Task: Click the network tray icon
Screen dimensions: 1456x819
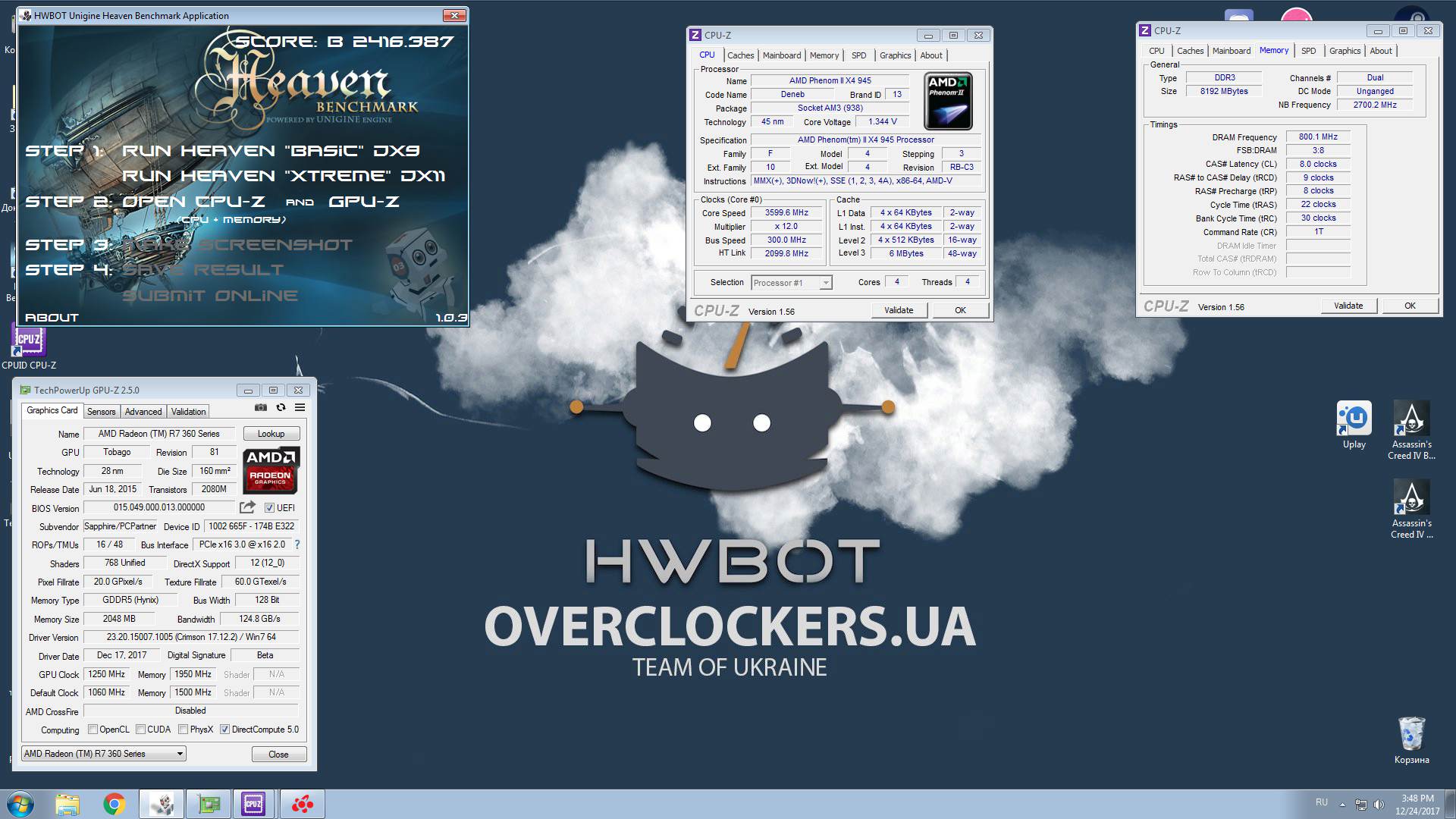Action: click(x=1361, y=804)
